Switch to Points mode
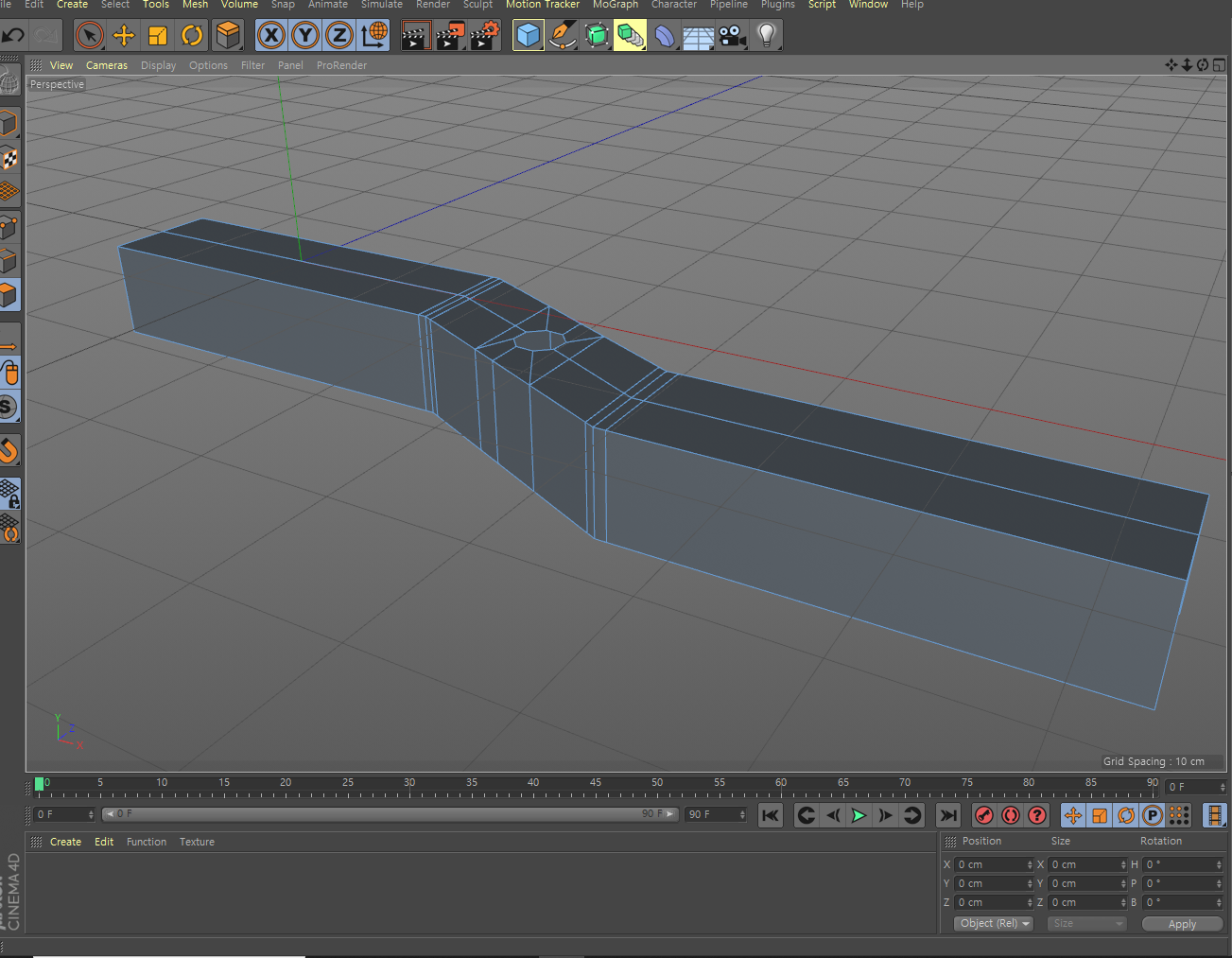1232x958 pixels. pyautogui.click(x=9, y=227)
